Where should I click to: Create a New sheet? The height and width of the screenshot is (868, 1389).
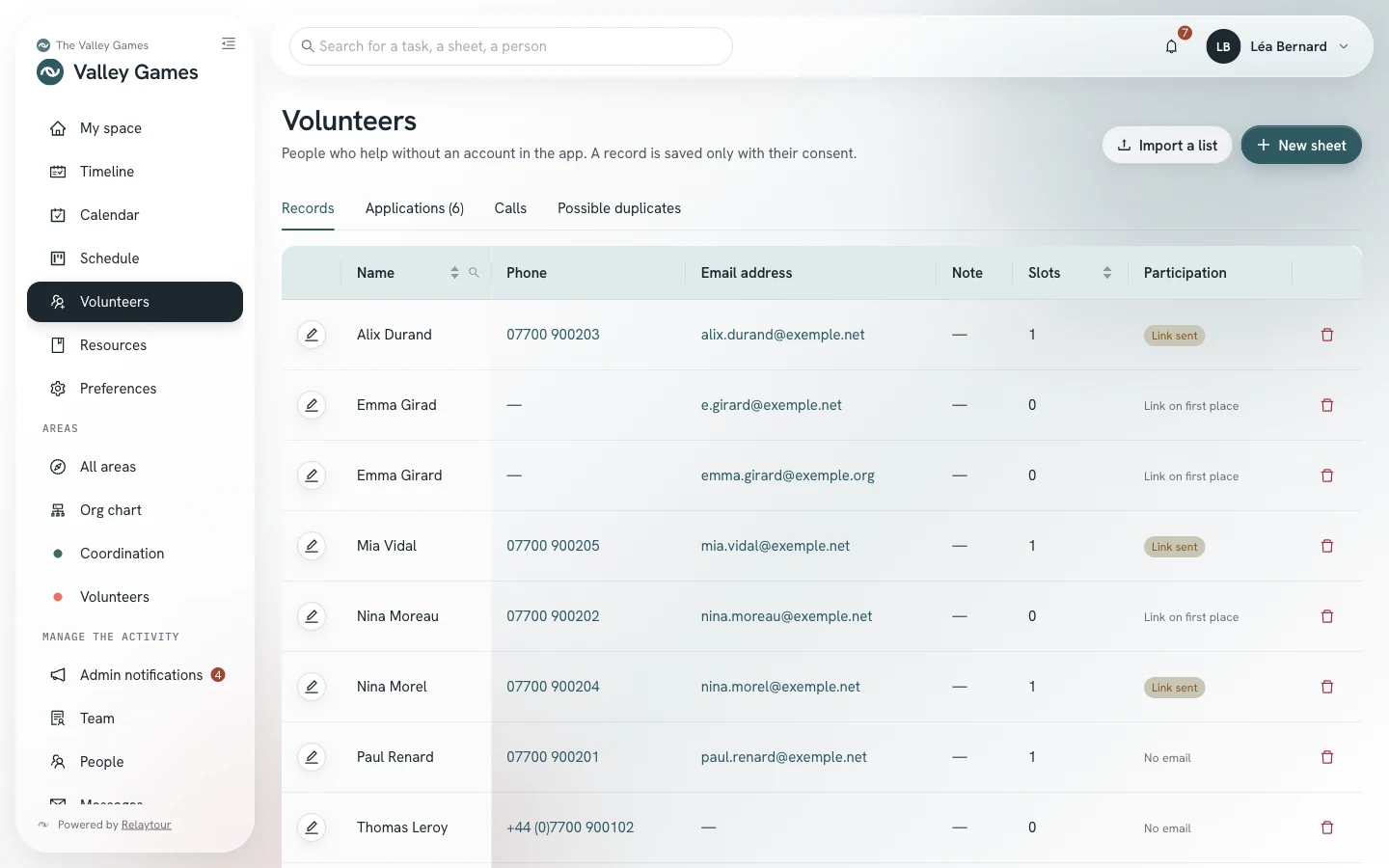(1301, 146)
